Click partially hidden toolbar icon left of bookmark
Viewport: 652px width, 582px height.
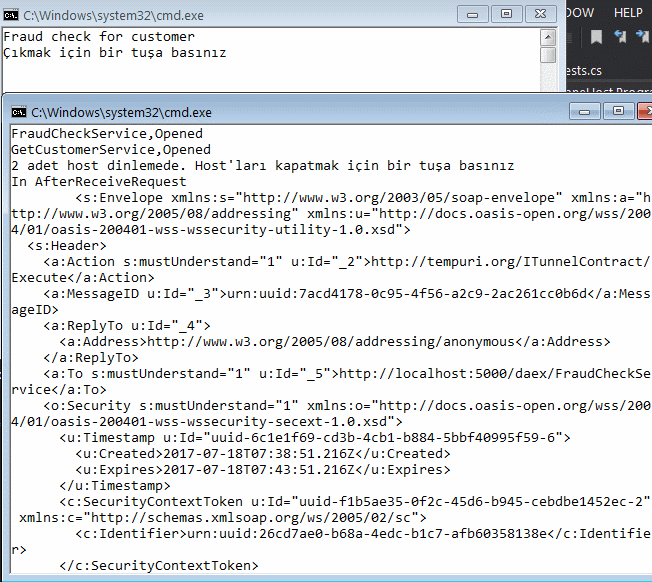tap(572, 37)
